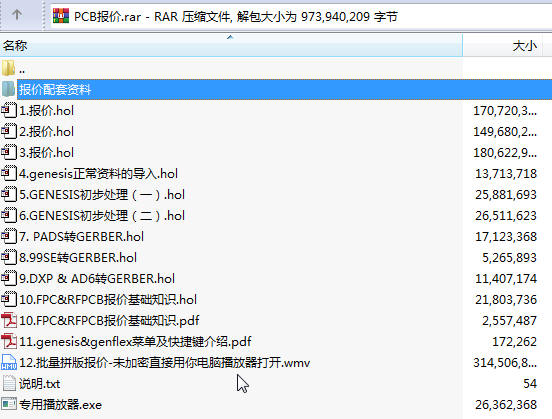Click the icon of 4.genesis正常资料的导入.hol
This screenshot has height=419, width=552.
(9, 173)
